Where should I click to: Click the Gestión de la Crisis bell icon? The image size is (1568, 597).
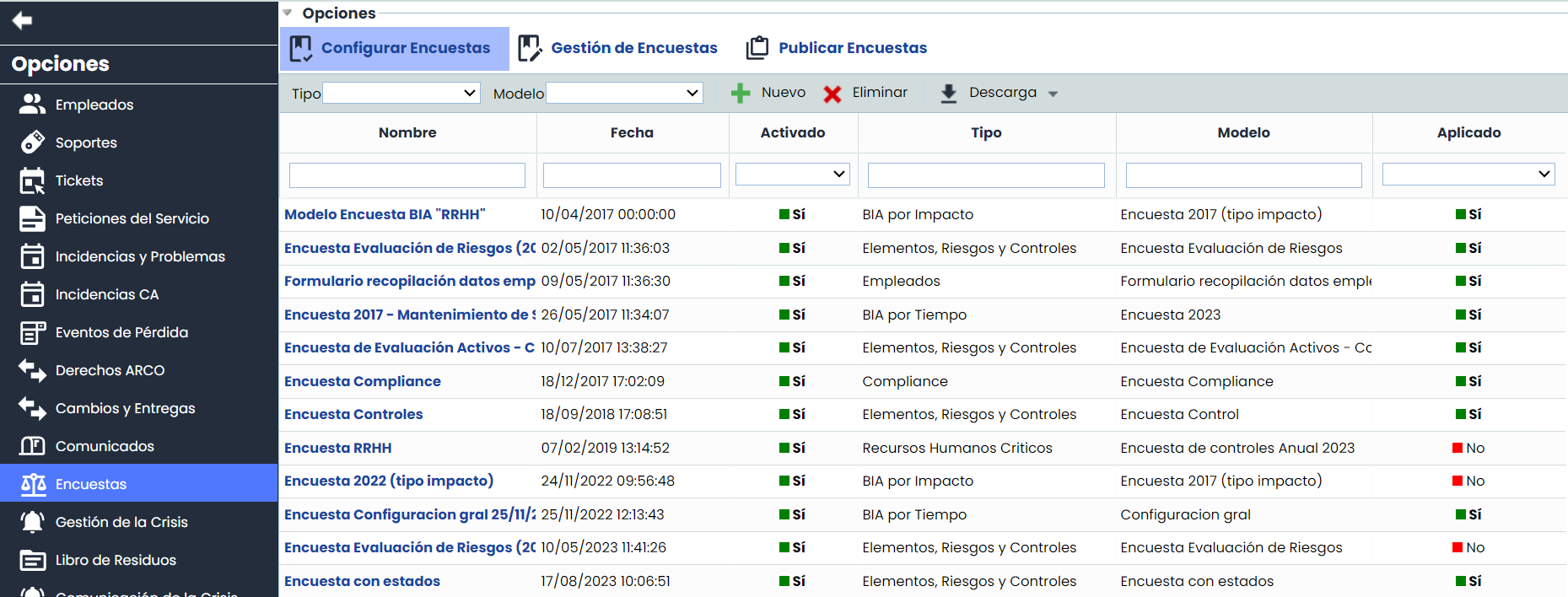pyautogui.click(x=32, y=522)
